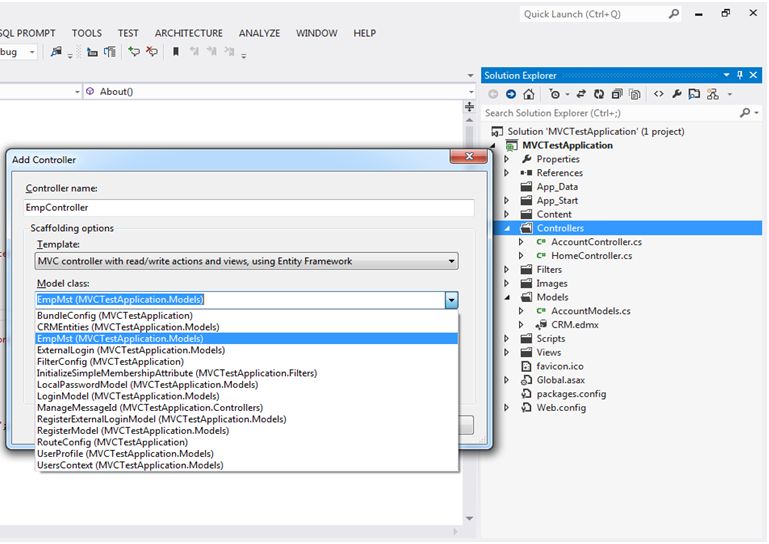The width and height of the screenshot is (769, 544).
Task: Collapse the Controllers folder node
Action: tap(507, 229)
